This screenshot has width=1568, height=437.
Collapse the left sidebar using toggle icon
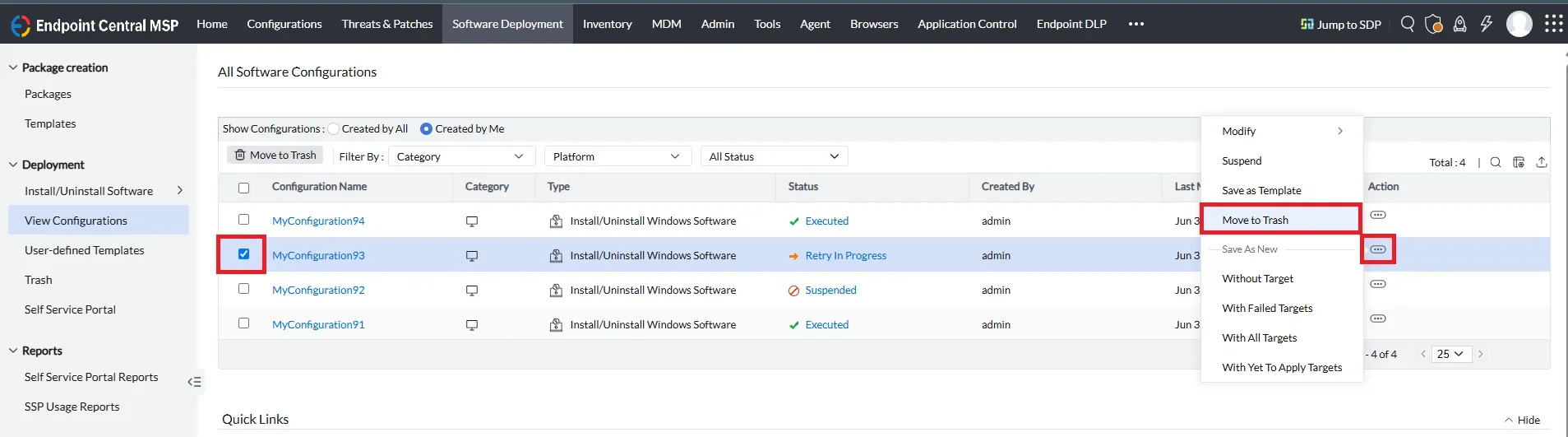tap(194, 382)
